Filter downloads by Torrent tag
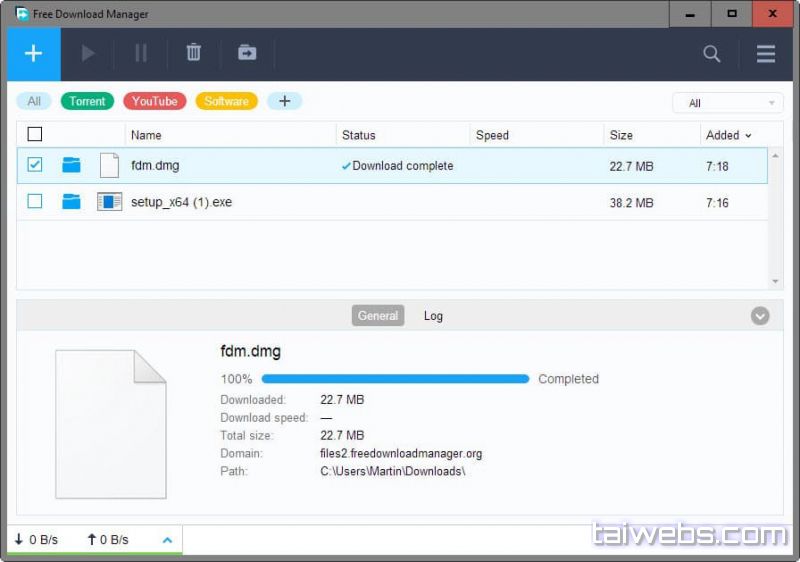This screenshot has width=800, height=562. (87, 101)
